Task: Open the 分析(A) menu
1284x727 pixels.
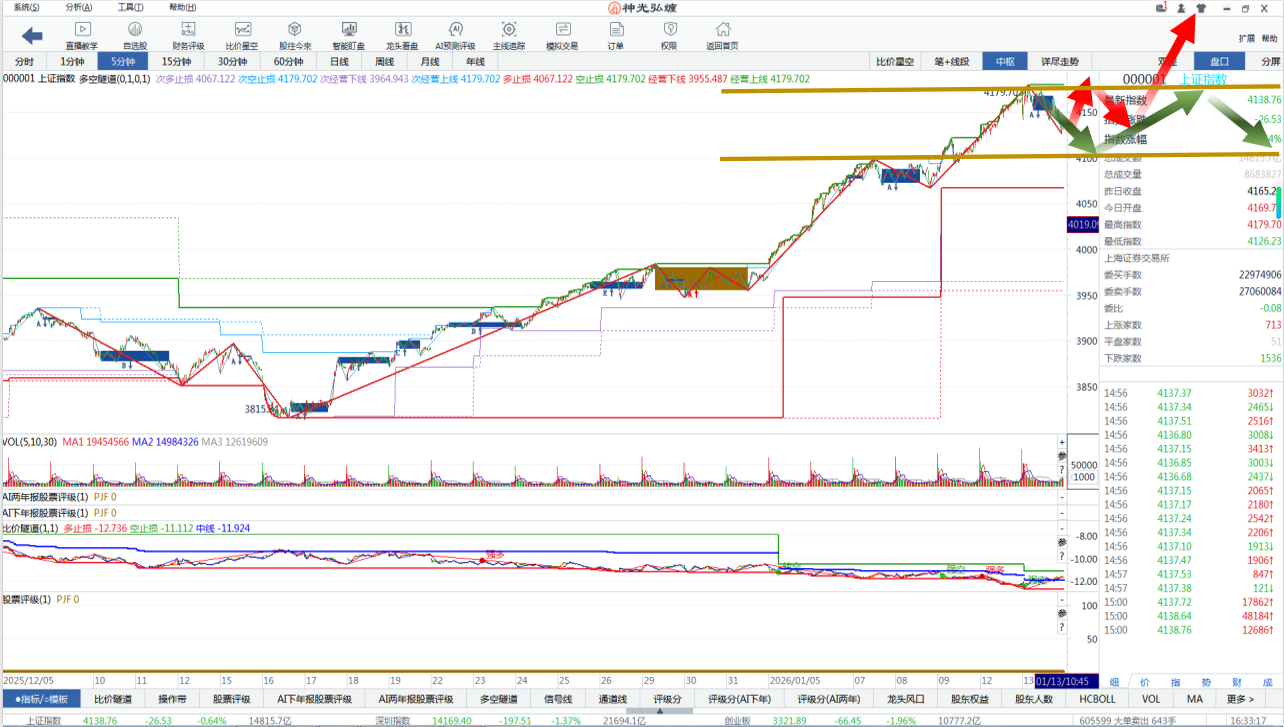Action: pyautogui.click(x=80, y=7)
